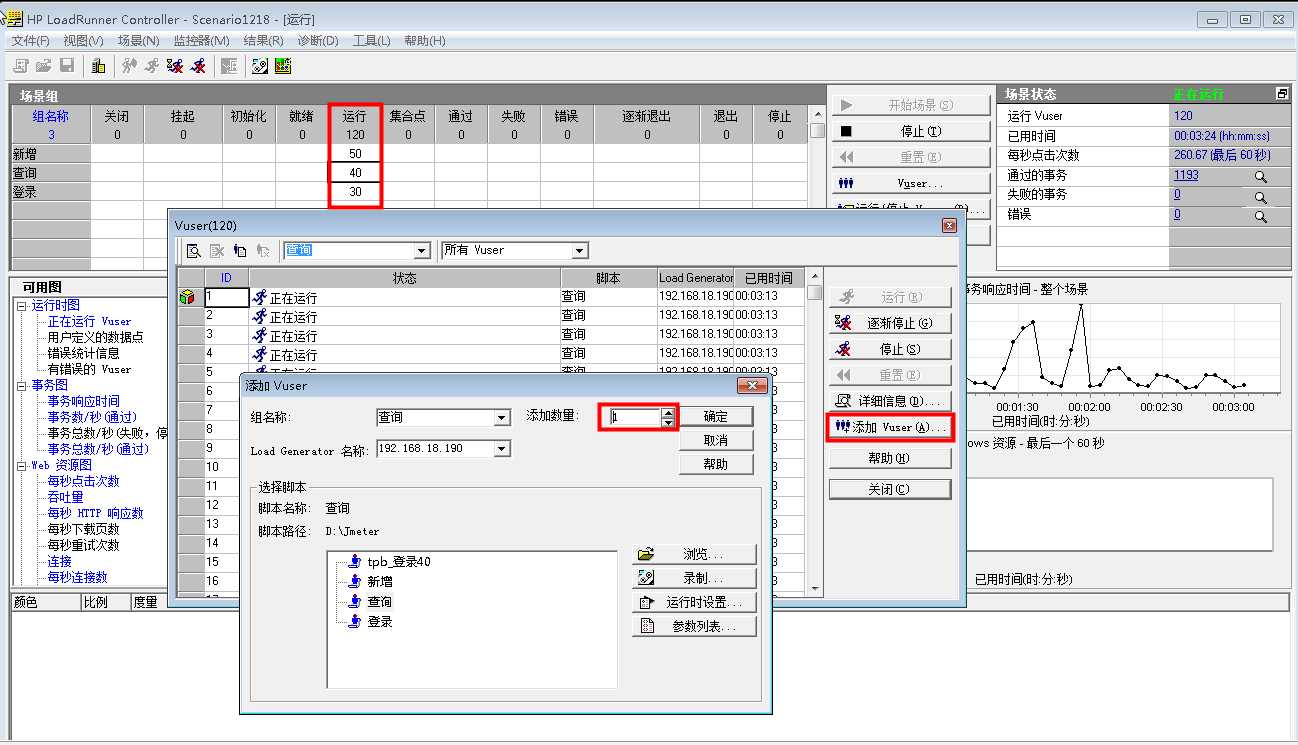The height and width of the screenshot is (745, 1298).
Task: Click the 详细信息(D)... button
Action: 890,401
